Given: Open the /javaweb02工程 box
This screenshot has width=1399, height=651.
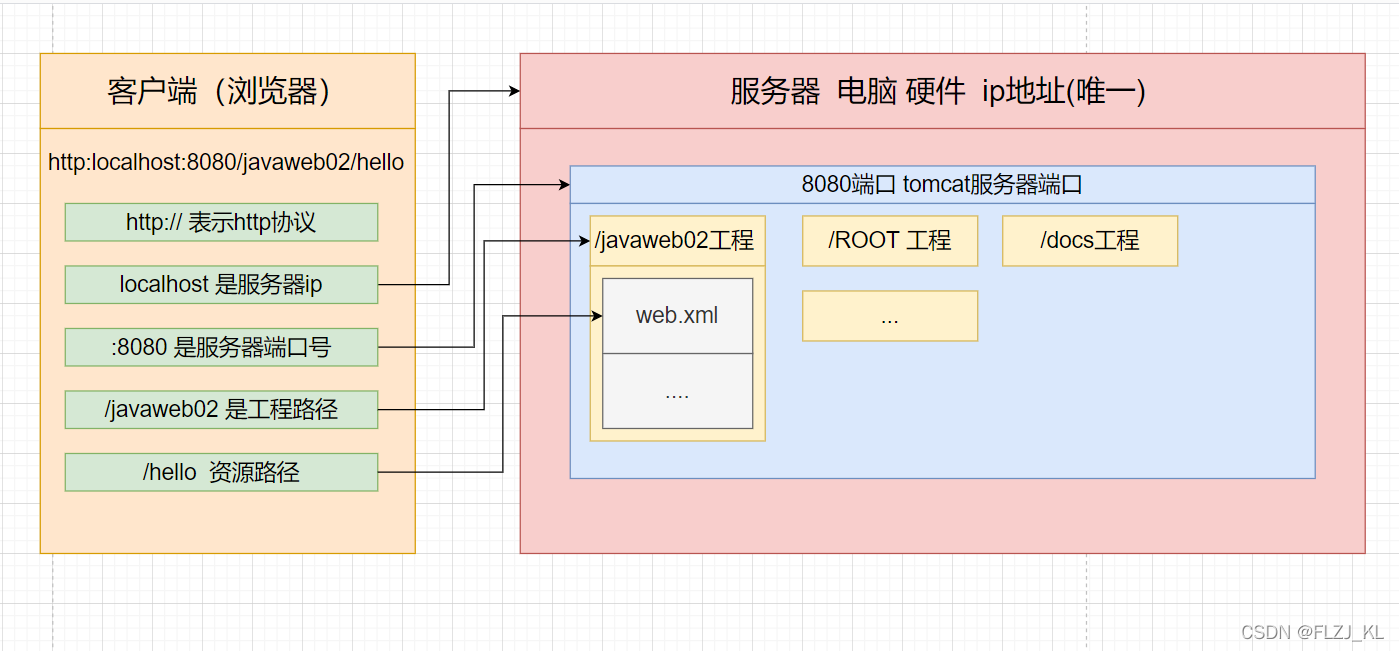Looking at the screenshot, I should (676, 240).
